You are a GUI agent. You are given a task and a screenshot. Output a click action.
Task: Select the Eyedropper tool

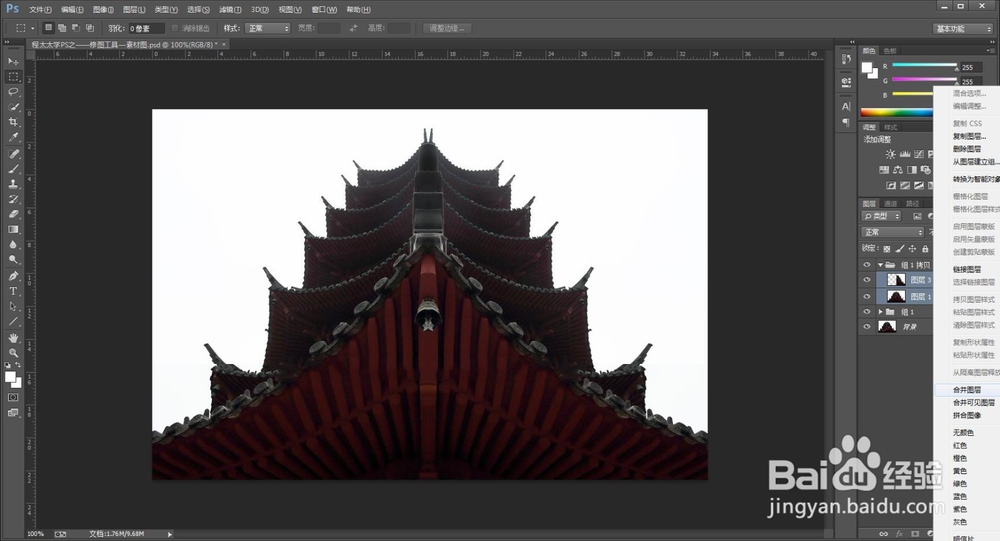[x=14, y=137]
